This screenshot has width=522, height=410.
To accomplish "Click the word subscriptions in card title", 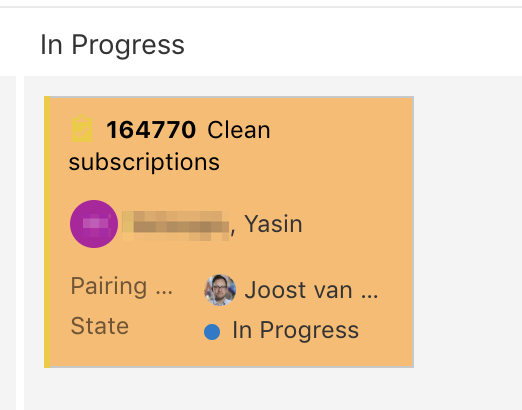I will click(x=144, y=162).
